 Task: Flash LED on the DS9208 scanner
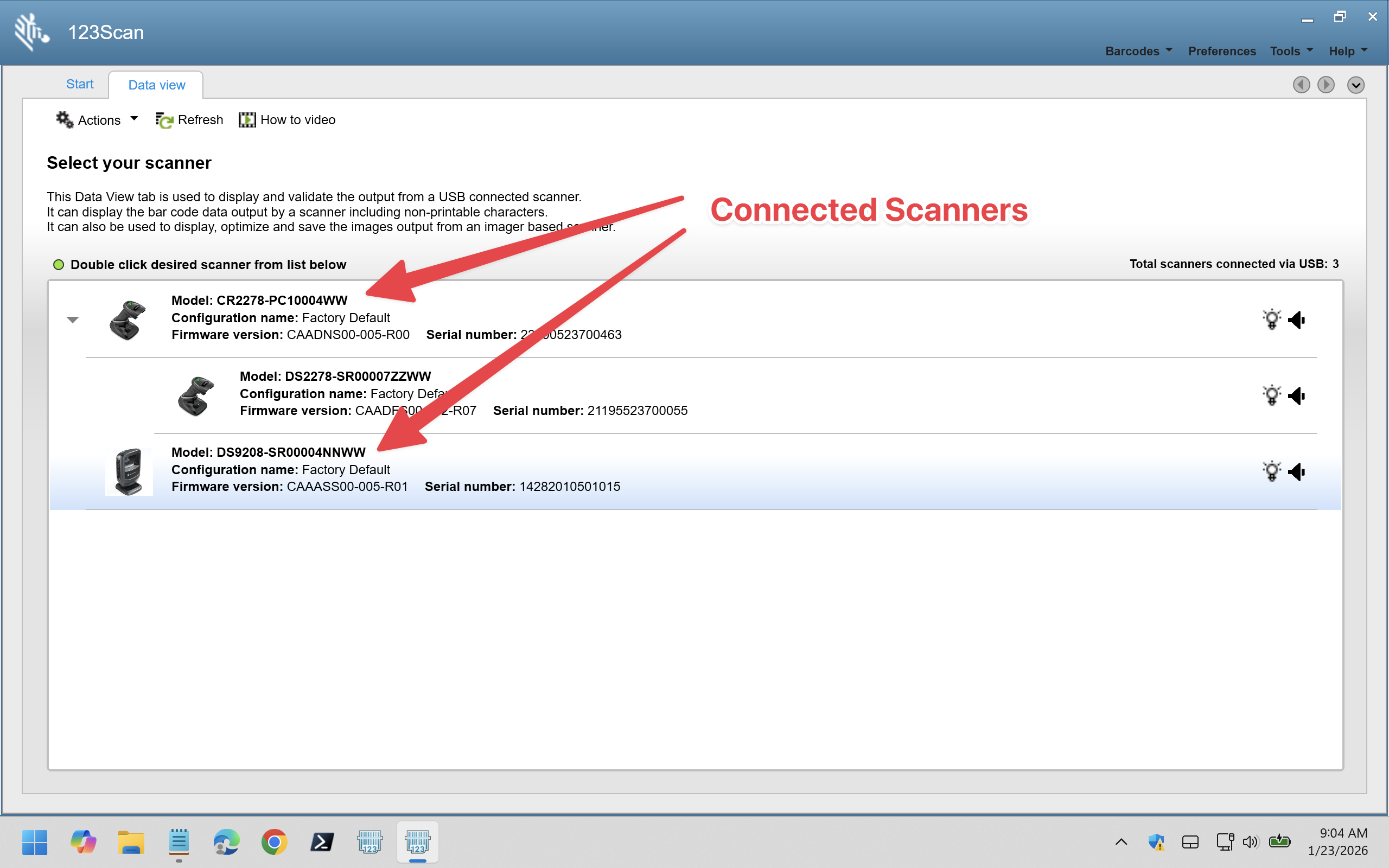pyautogui.click(x=1271, y=471)
